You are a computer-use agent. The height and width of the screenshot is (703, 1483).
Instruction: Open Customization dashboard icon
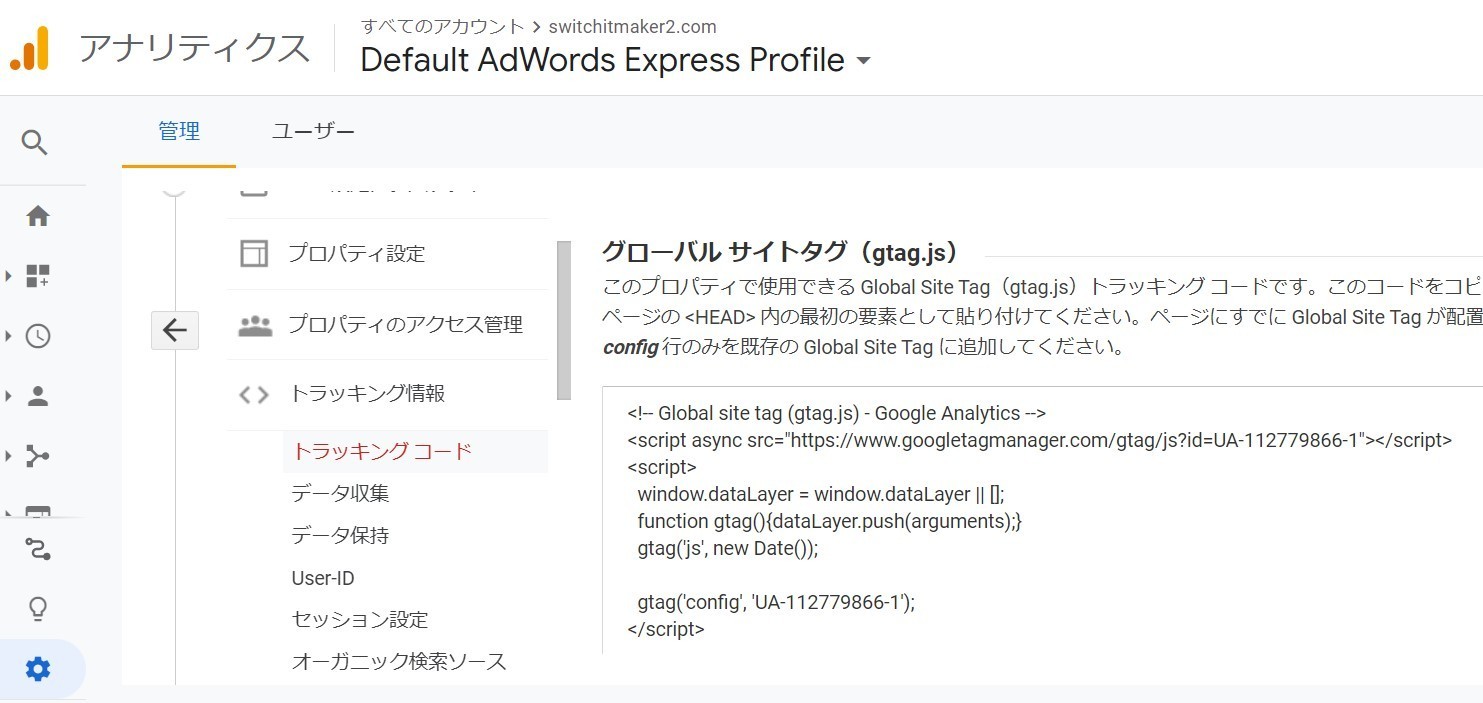coord(38,276)
